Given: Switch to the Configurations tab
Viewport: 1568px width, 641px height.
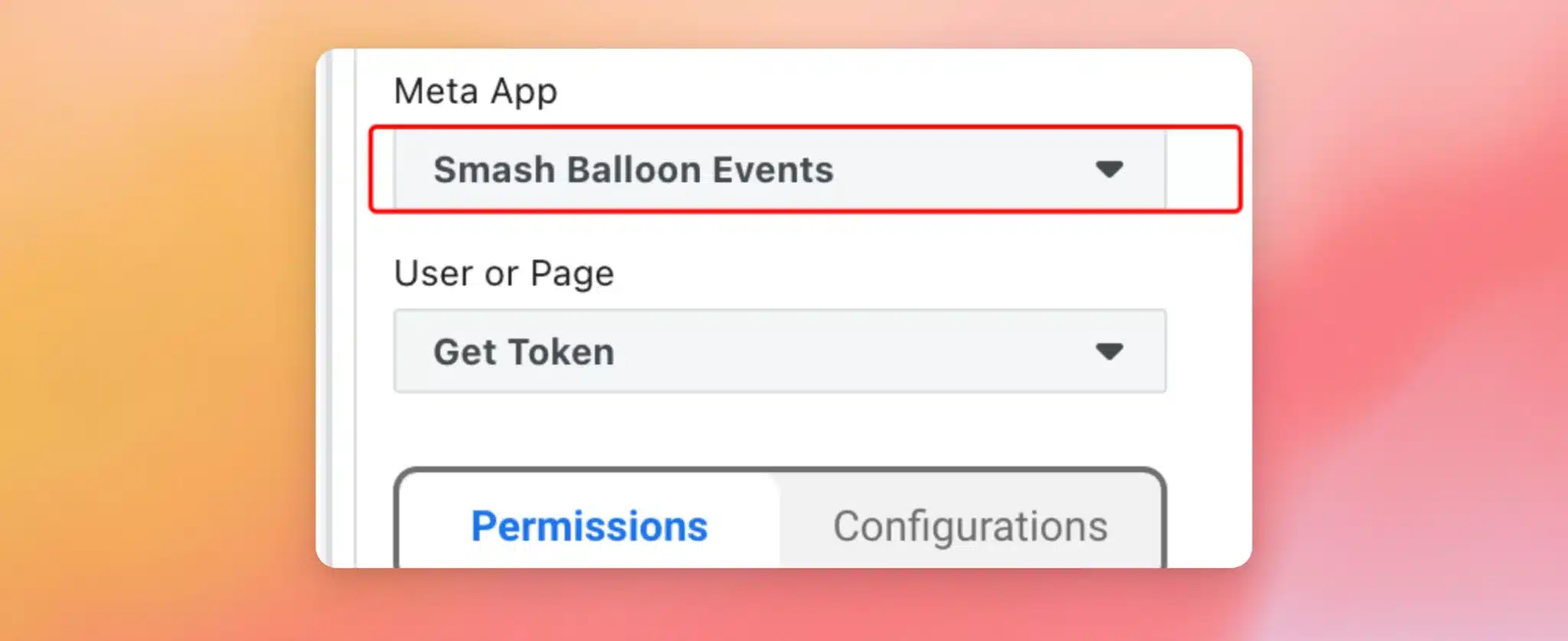Looking at the screenshot, I should click(970, 525).
